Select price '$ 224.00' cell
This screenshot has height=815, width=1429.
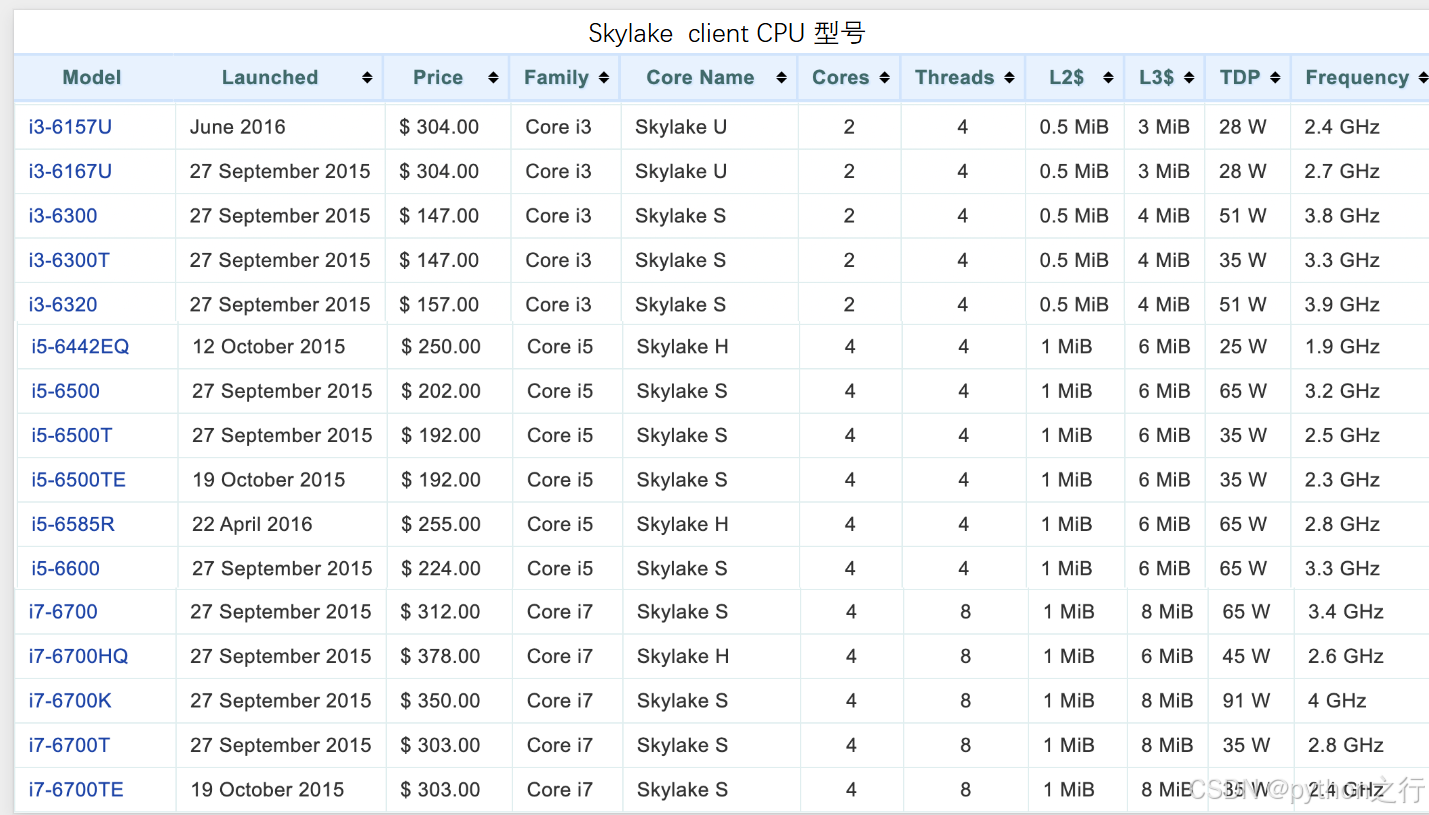(x=441, y=569)
